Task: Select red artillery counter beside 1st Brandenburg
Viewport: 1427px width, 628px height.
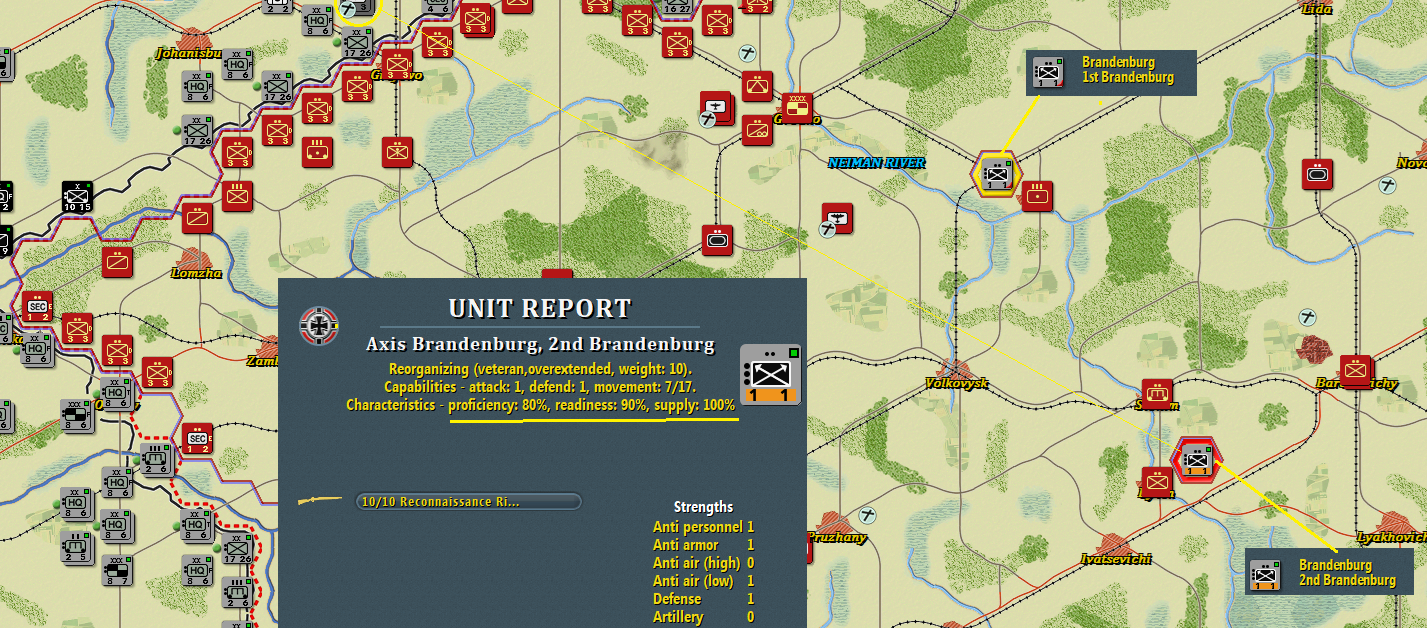Action: click(1038, 196)
